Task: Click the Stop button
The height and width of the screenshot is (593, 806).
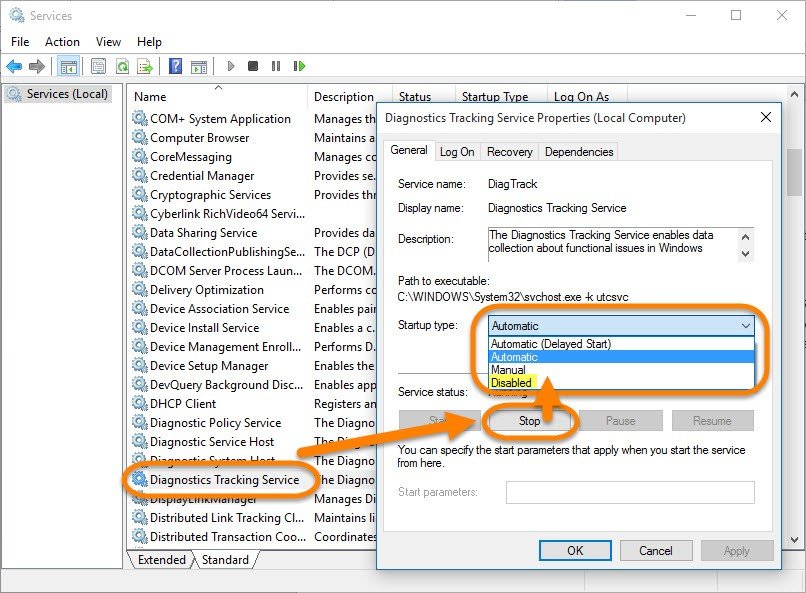Action: (x=530, y=421)
